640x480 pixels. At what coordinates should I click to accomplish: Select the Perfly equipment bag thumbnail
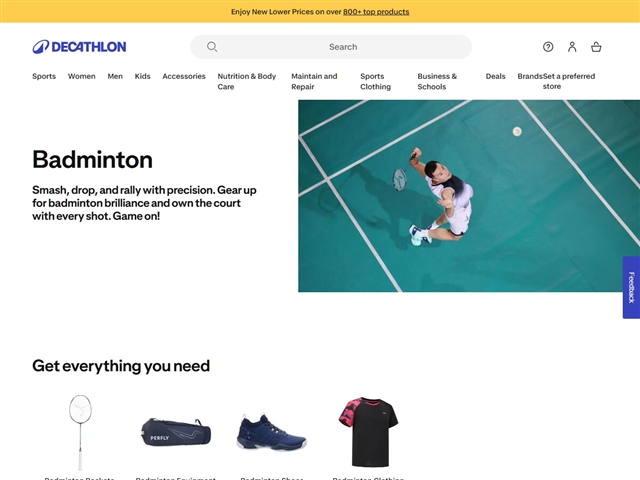[176, 432]
